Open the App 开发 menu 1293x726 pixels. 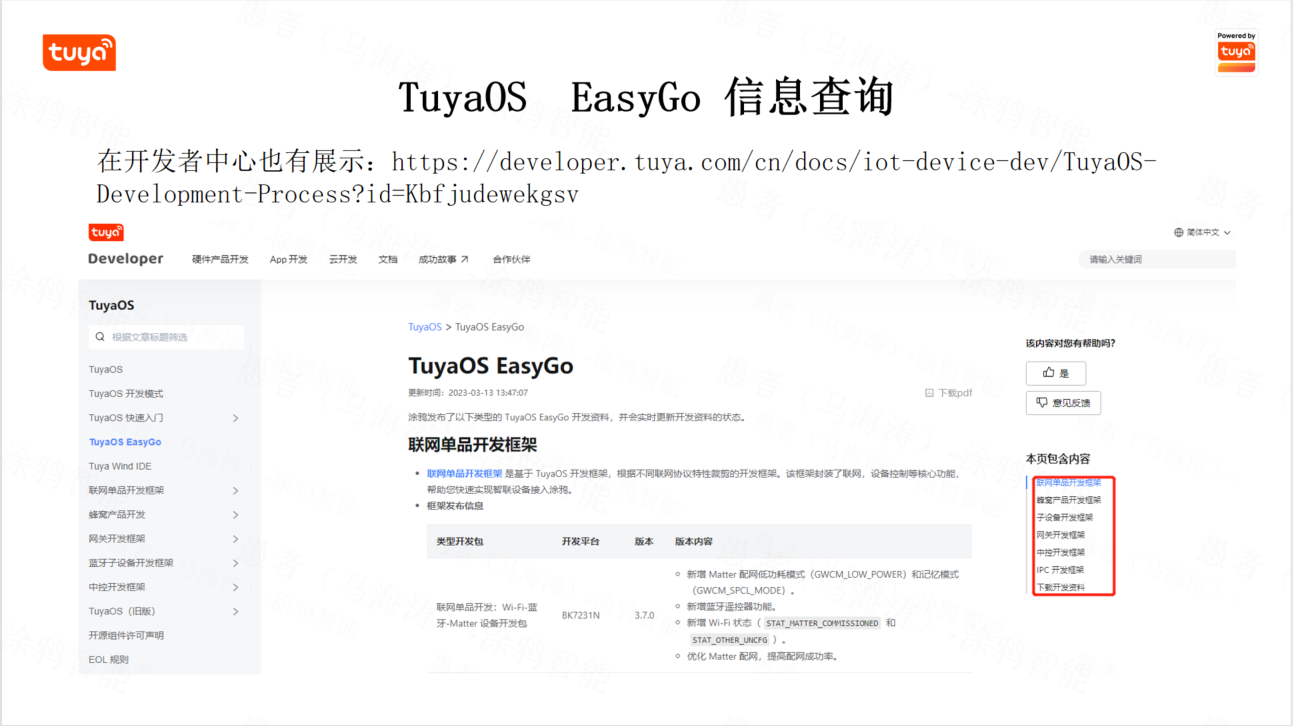point(289,259)
